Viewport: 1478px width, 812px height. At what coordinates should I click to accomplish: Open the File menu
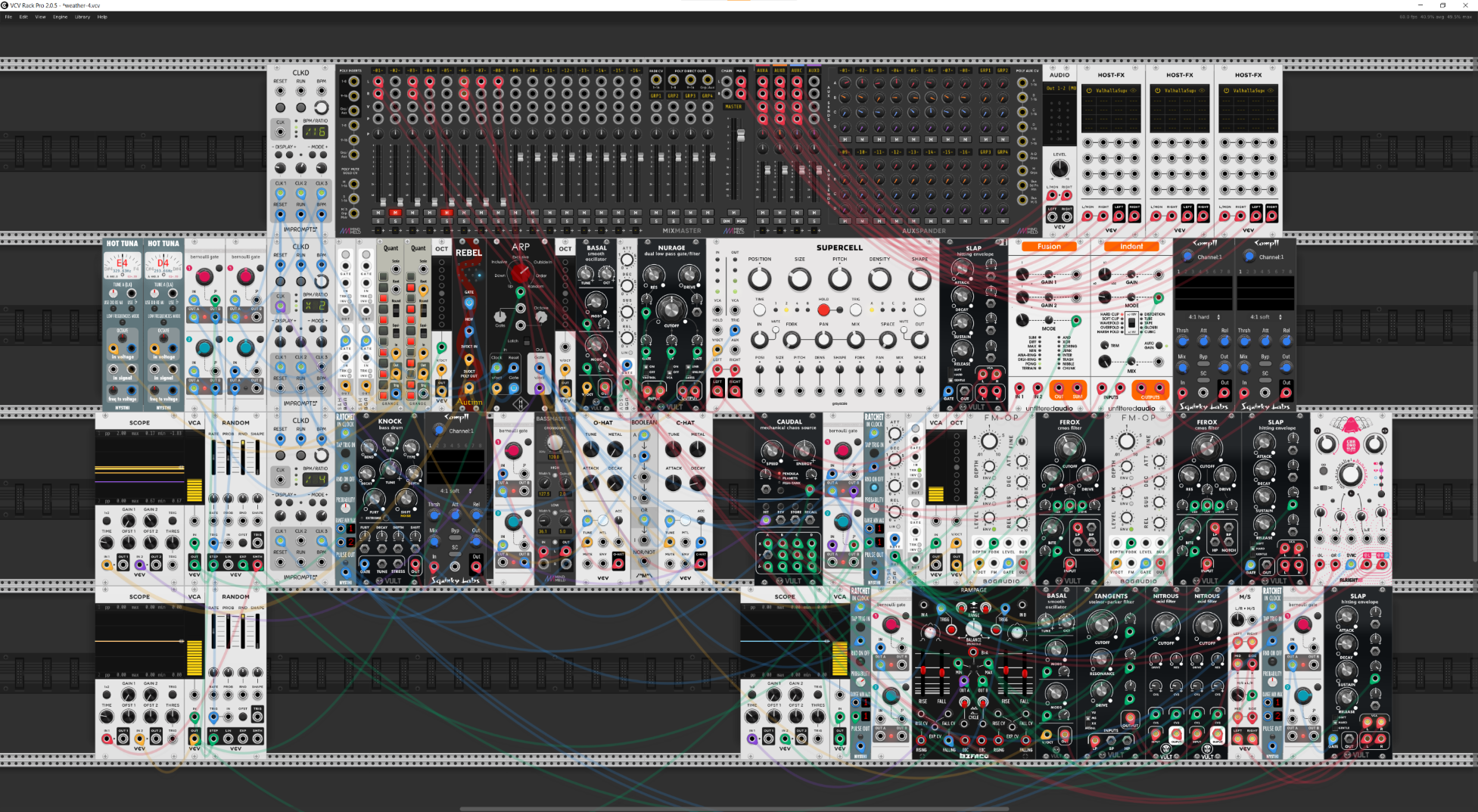pyautogui.click(x=8, y=17)
